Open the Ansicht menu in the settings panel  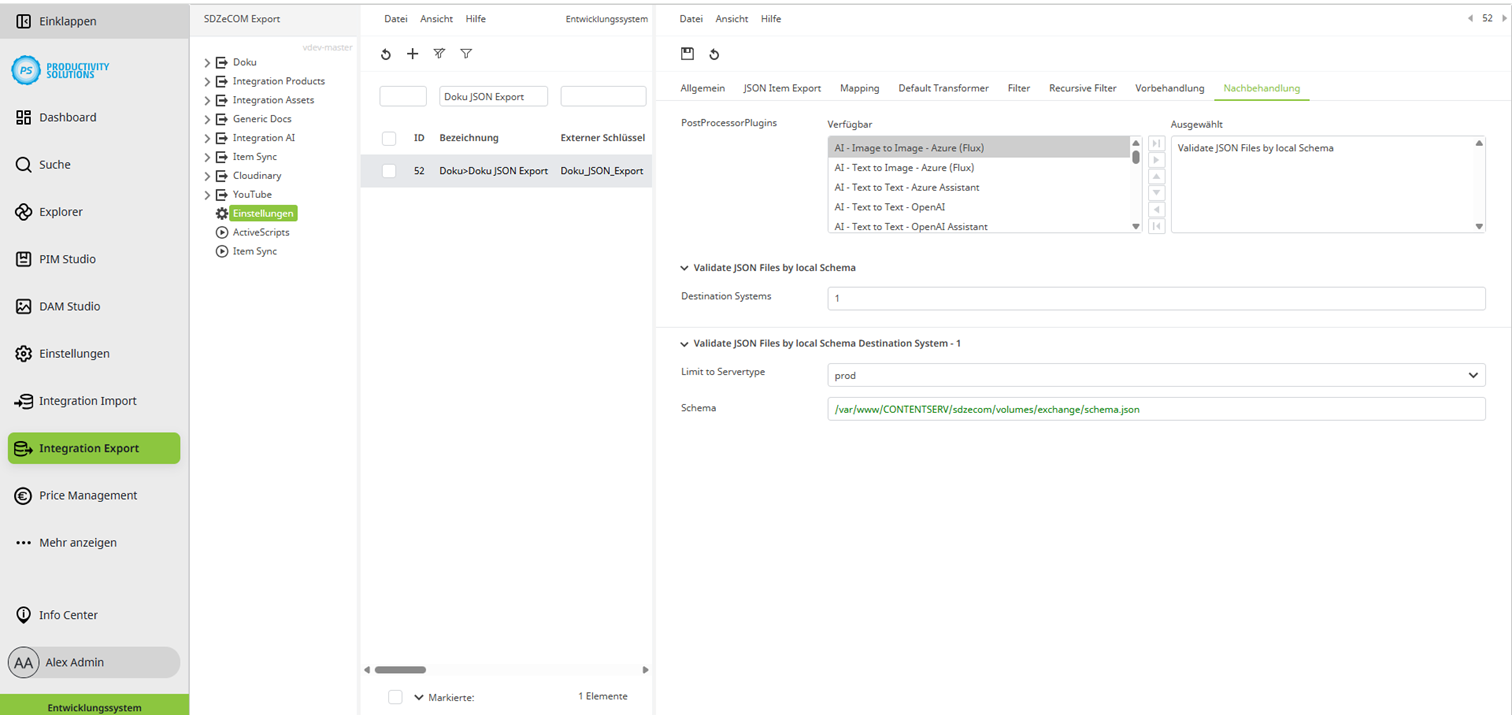coord(731,18)
